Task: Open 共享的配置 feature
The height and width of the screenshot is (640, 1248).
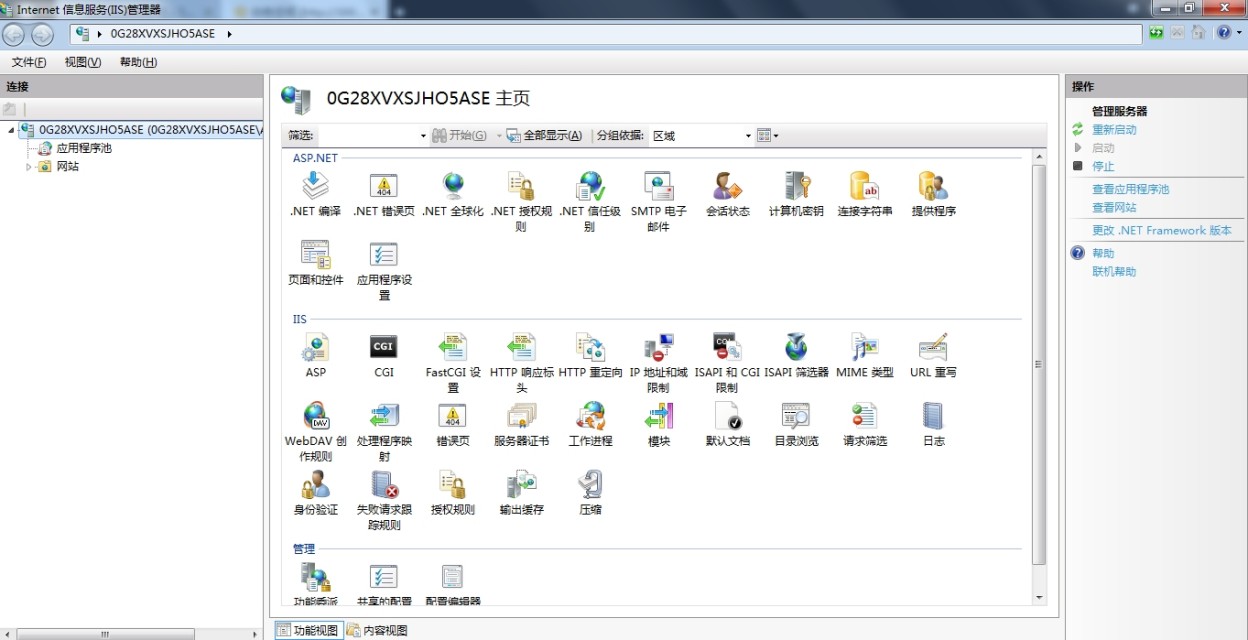Action: [x=384, y=585]
